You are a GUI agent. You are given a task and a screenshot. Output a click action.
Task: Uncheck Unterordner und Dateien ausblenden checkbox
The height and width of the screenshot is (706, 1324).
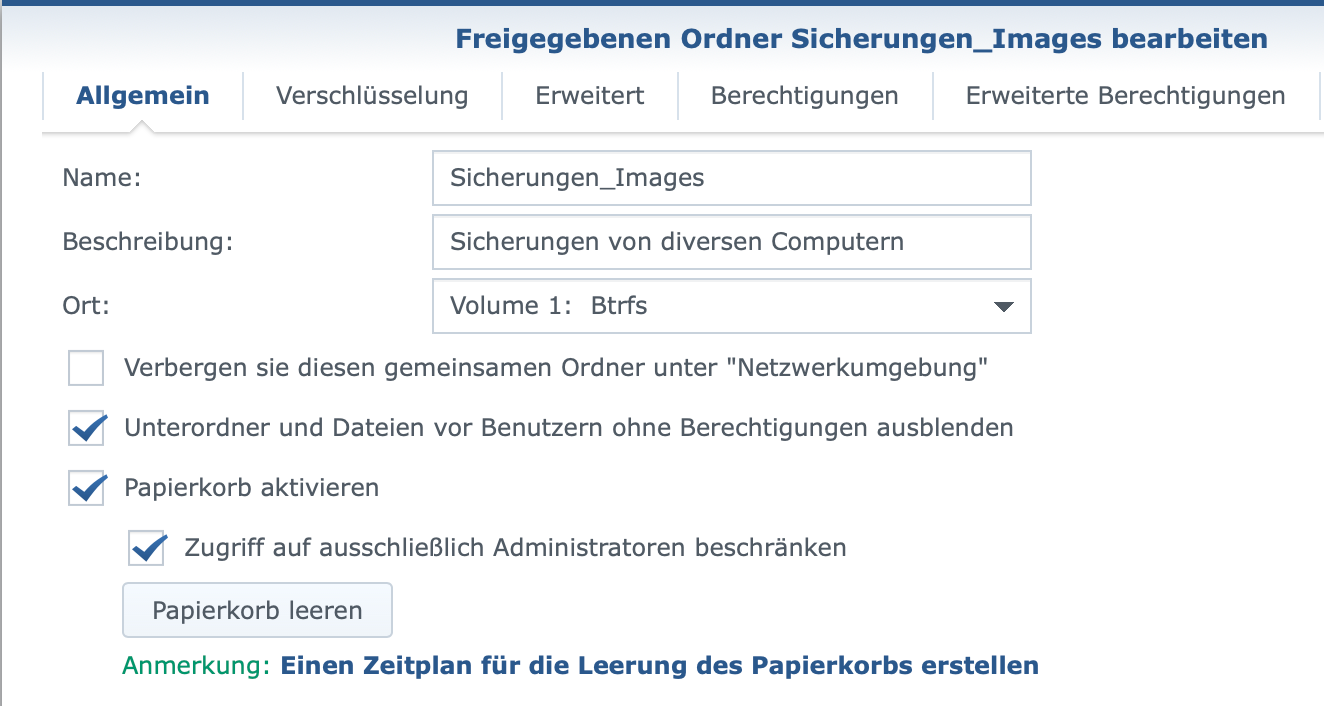coord(87,428)
